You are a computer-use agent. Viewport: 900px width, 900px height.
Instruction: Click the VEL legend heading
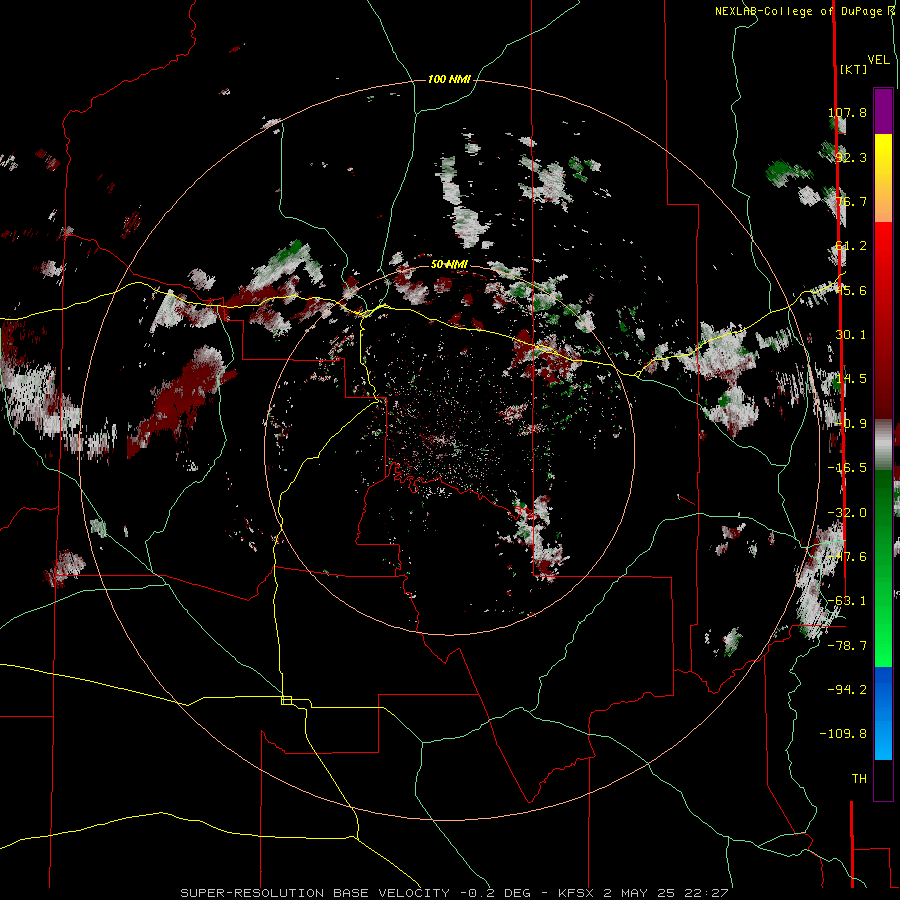878,60
